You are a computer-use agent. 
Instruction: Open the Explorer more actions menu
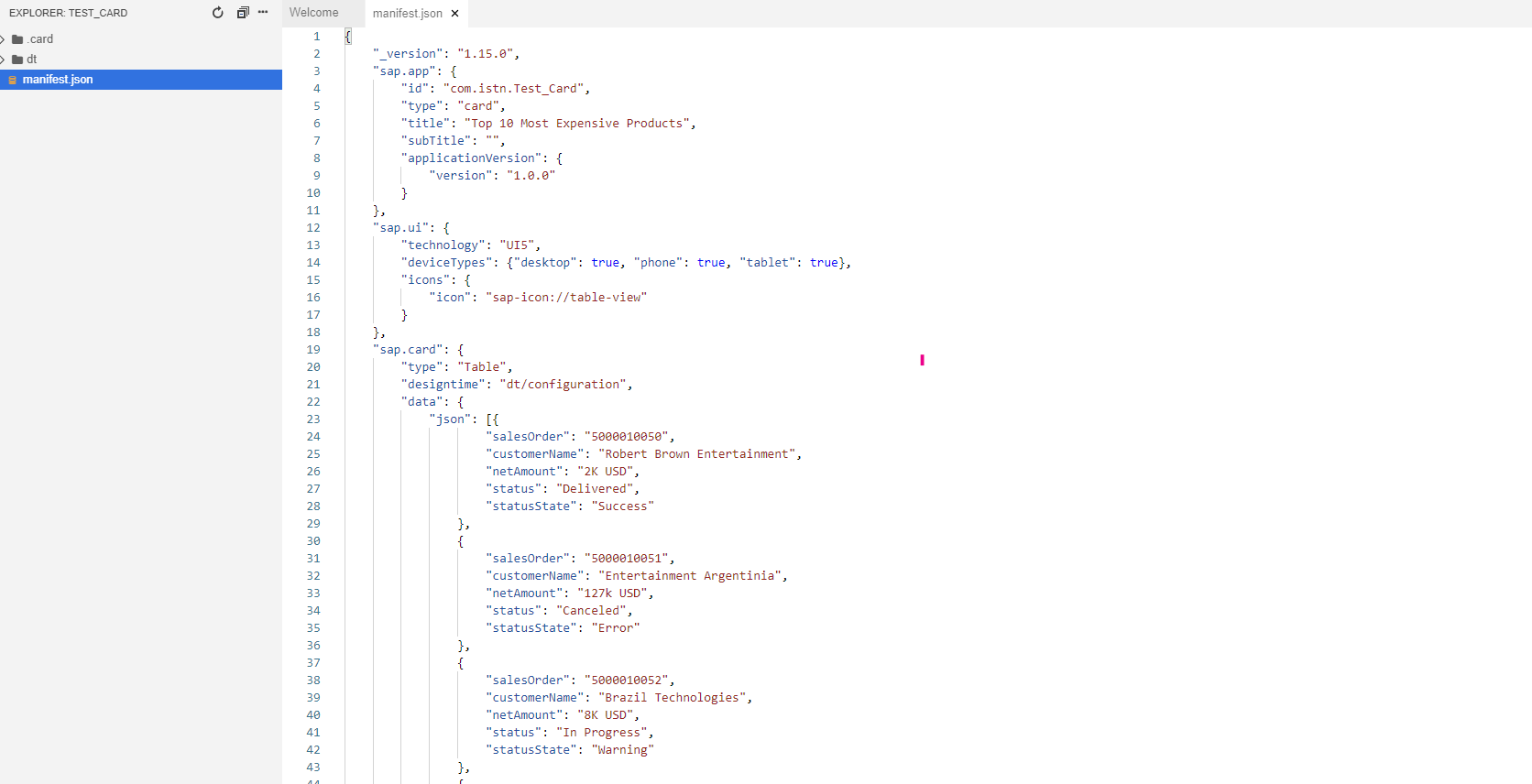coord(263,13)
